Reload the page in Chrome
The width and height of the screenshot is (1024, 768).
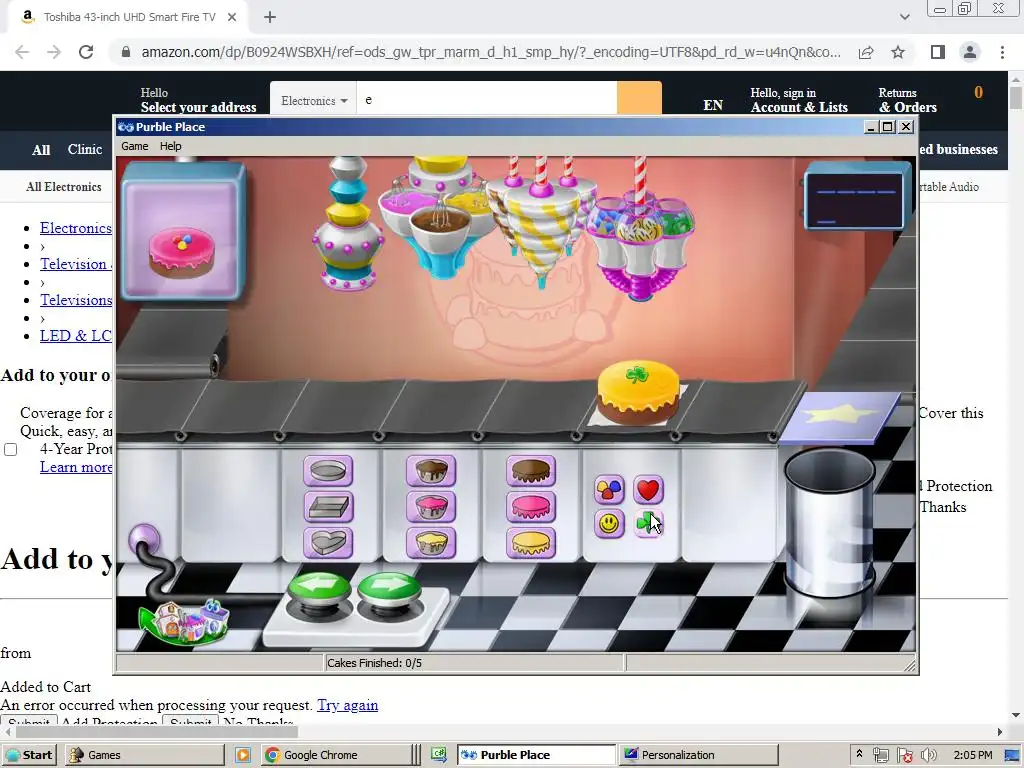click(x=86, y=52)
